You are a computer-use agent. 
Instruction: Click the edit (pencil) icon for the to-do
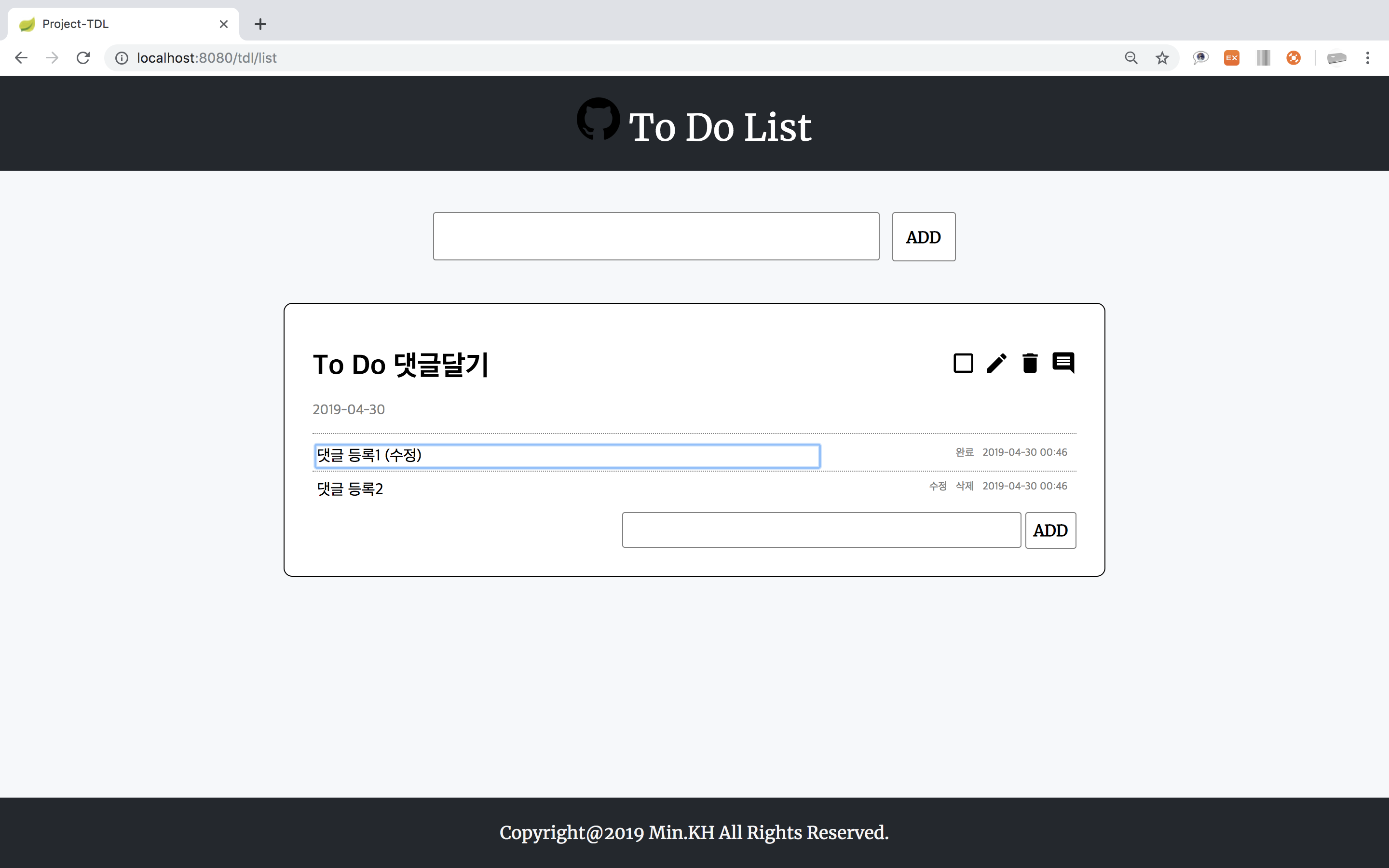pyautogui.click(x=996, y=363)
